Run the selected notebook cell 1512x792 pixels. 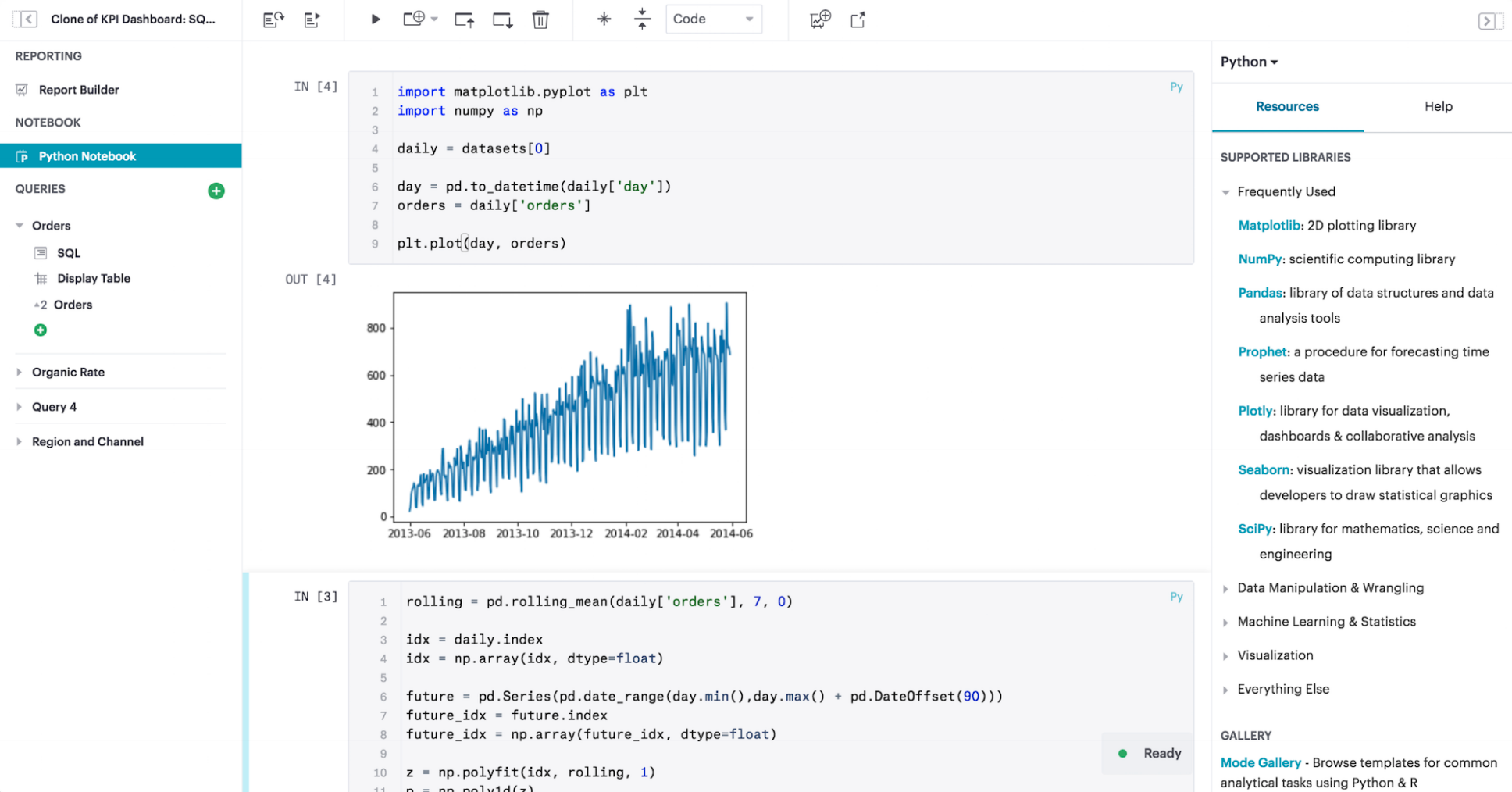pyautogui.click(x=375, y=20)
